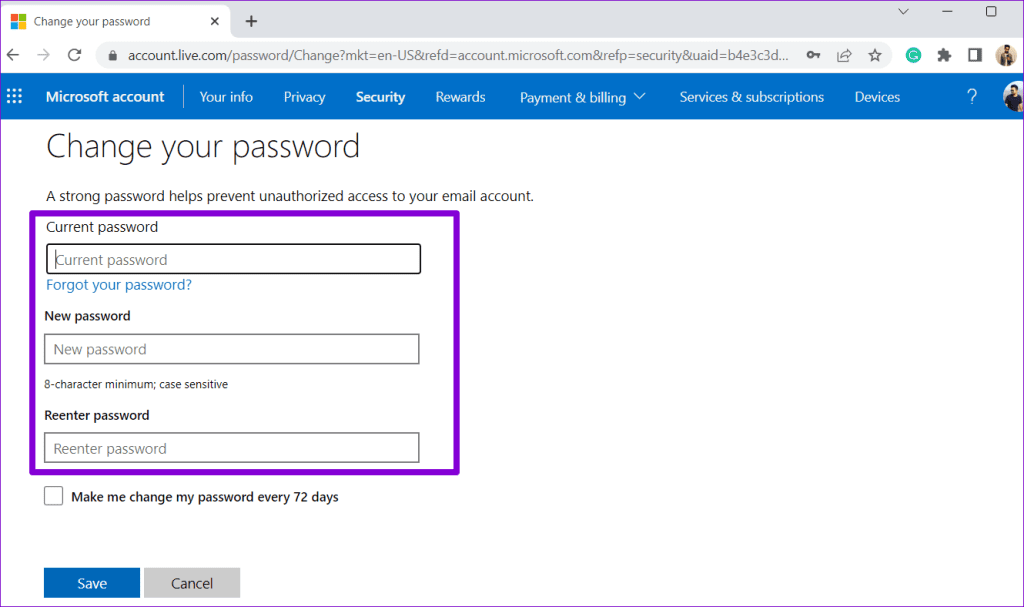The image size is (1024, 607).
Task: Toggle the browser side panel icon
Action: click(974, 55)
